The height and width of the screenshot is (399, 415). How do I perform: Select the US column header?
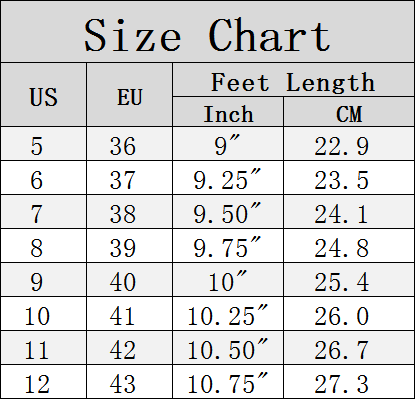tap(43, 97)
